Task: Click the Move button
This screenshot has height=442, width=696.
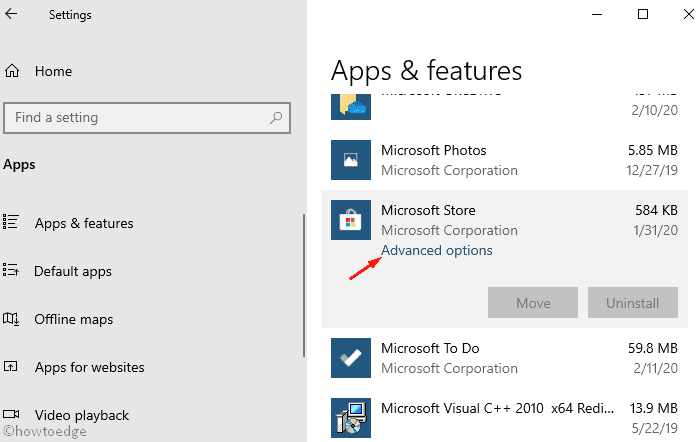Action: 533,303
